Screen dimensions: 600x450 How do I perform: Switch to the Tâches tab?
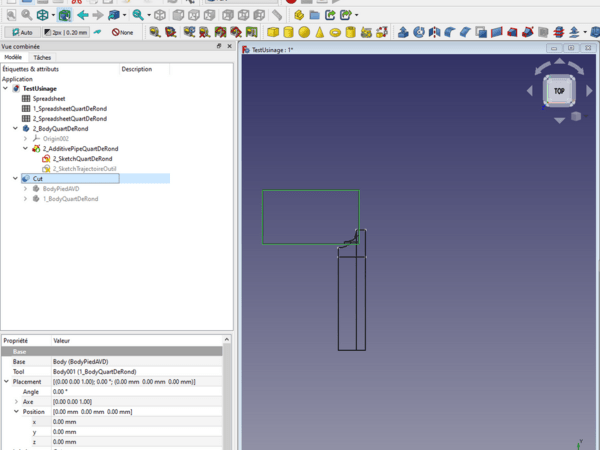tap(42, 57)
